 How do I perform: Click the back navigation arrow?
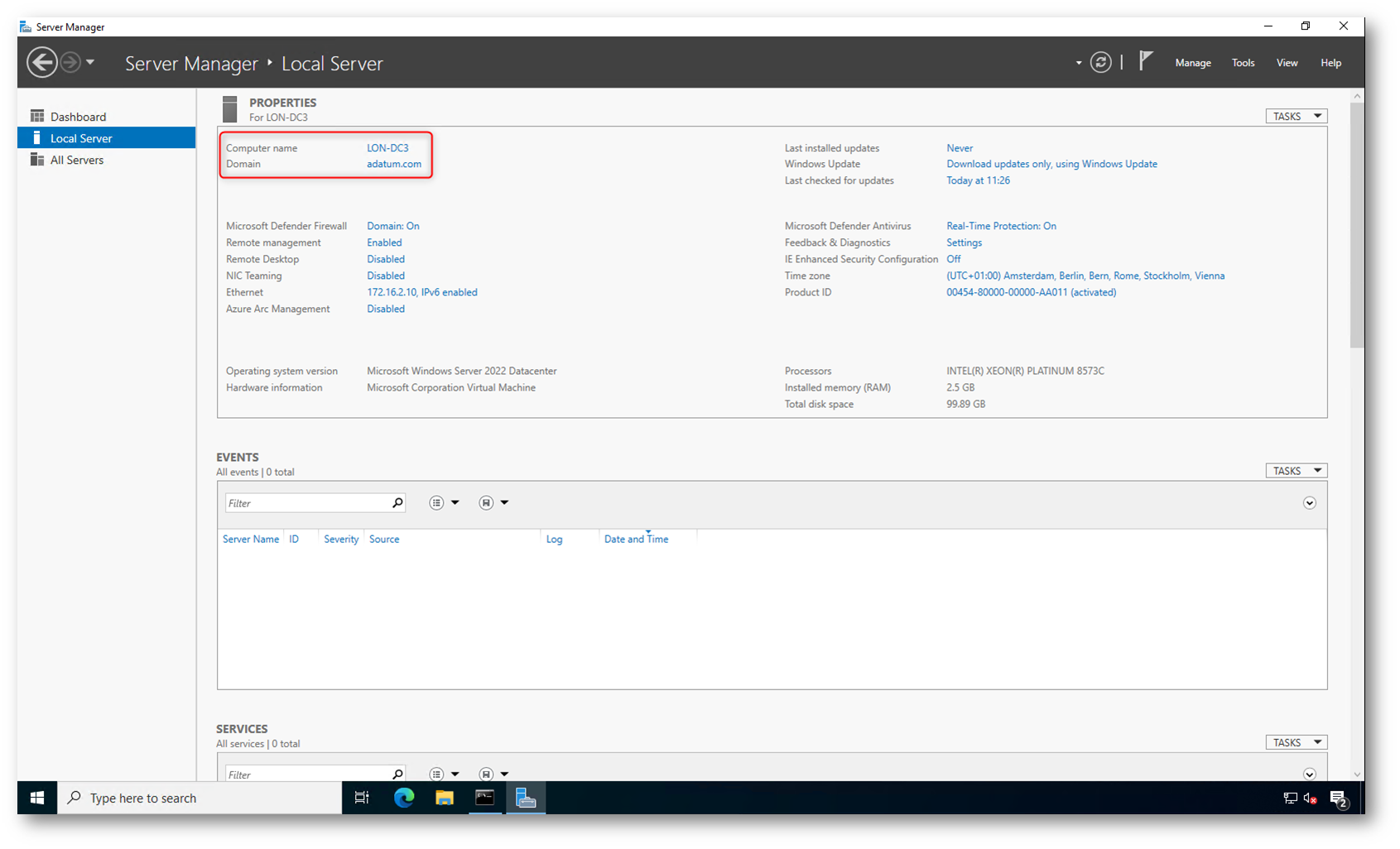[x=41, y=63]
